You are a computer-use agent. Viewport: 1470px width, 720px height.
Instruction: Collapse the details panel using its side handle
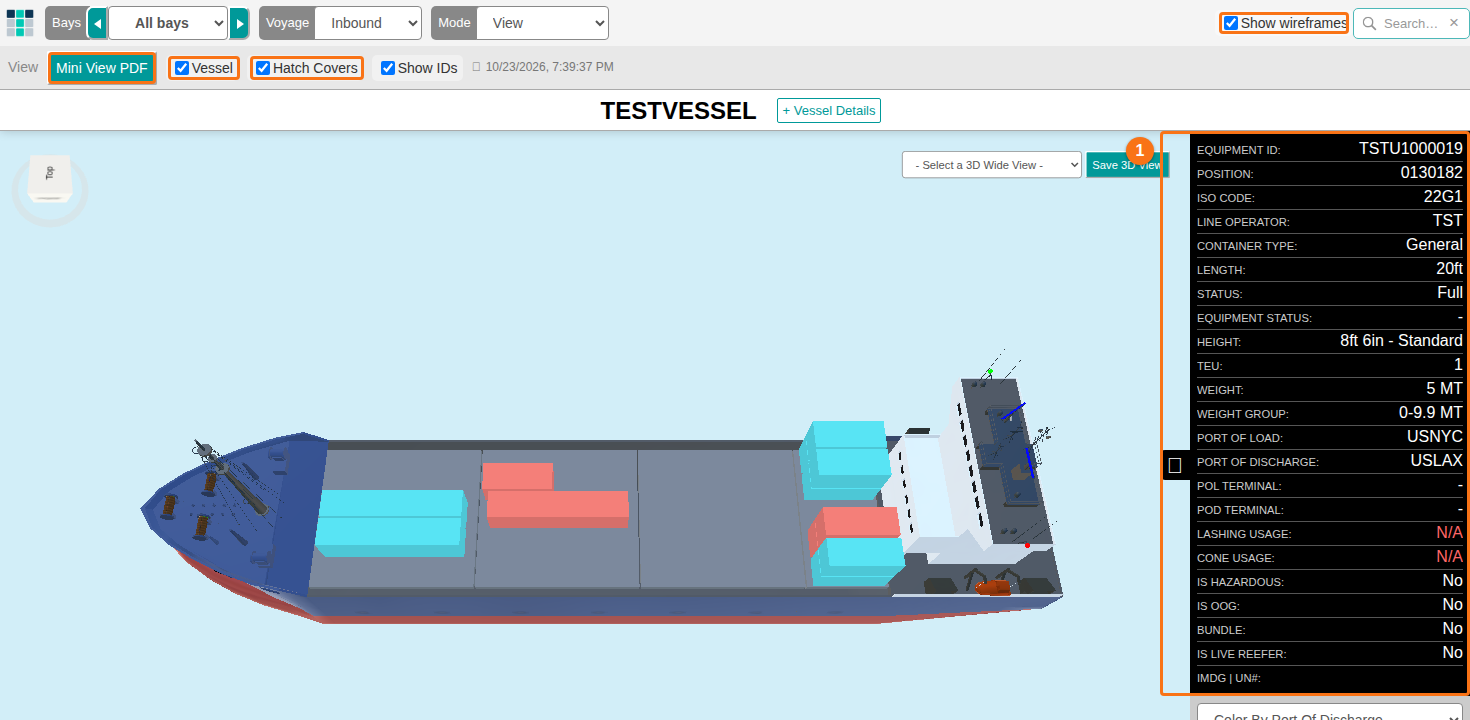click(x=1176, y=465)
